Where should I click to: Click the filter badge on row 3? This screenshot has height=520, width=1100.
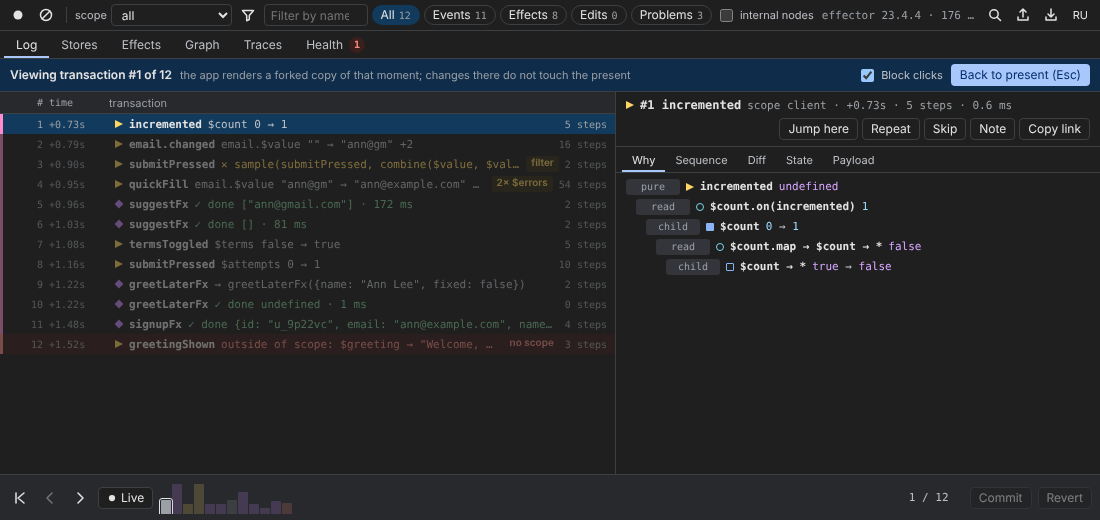click(x=542, y=164)
